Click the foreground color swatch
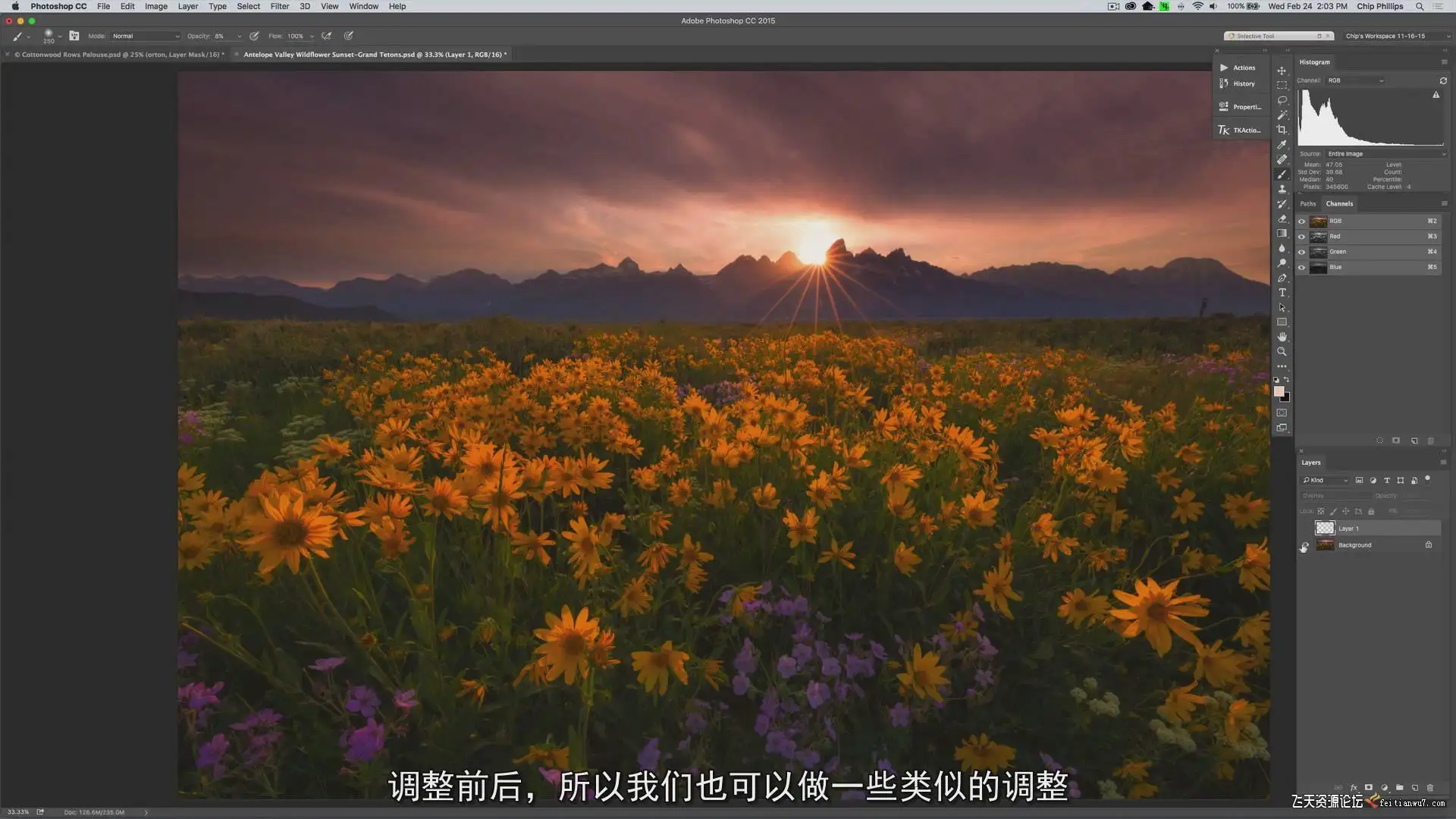Viewport: 1456px width, 819px height. pyautogui.click(x=1279, y=391)
